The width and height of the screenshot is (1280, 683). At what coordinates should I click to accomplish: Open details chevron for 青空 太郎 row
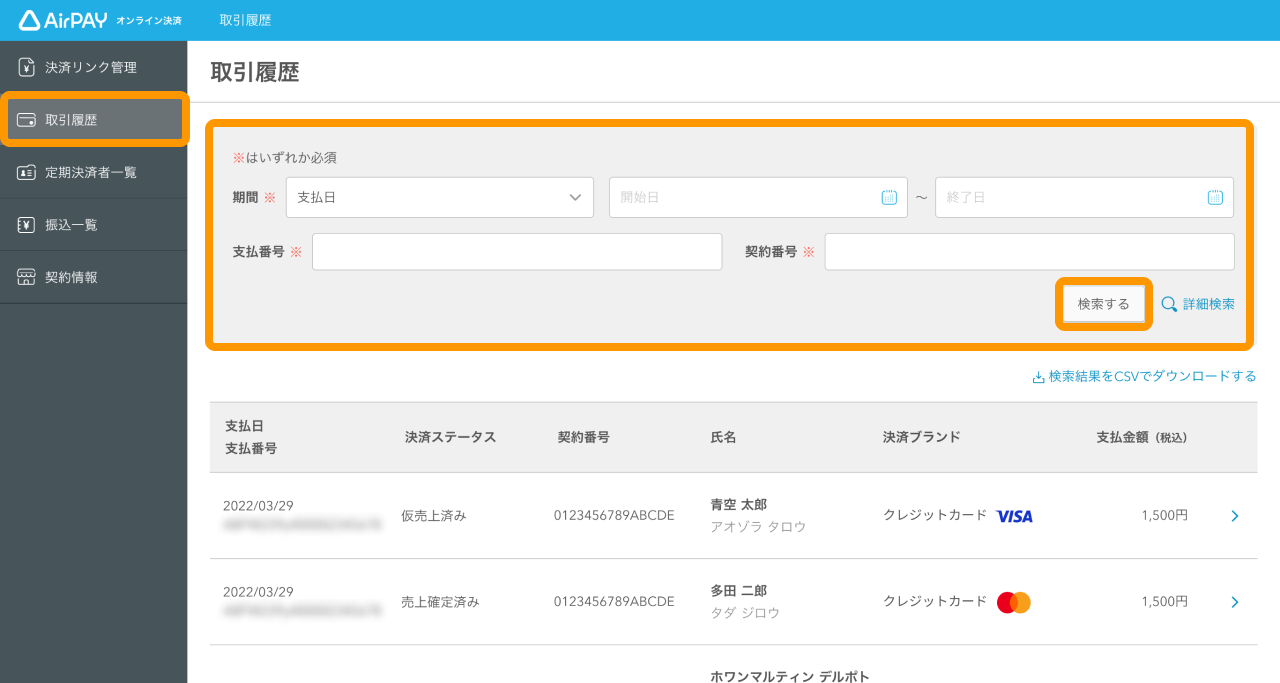tap(1235, 516)
